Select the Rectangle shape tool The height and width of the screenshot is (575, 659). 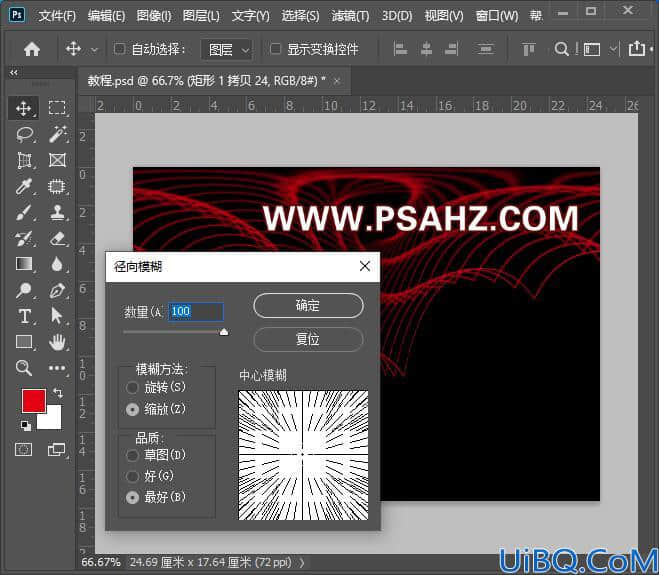24,342
